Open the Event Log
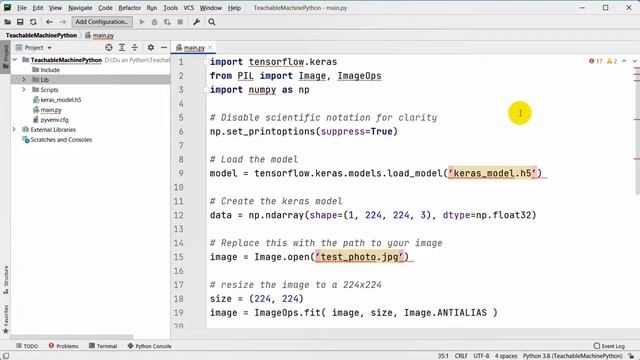 pos(609,346)
